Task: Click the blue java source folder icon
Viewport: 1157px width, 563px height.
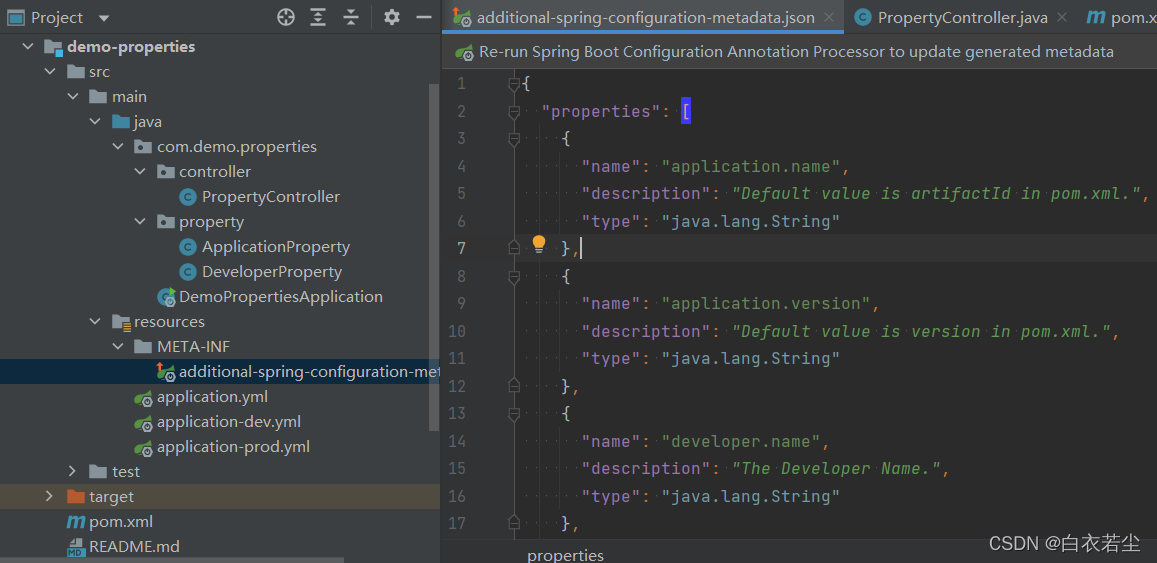Action: (121, 122)
